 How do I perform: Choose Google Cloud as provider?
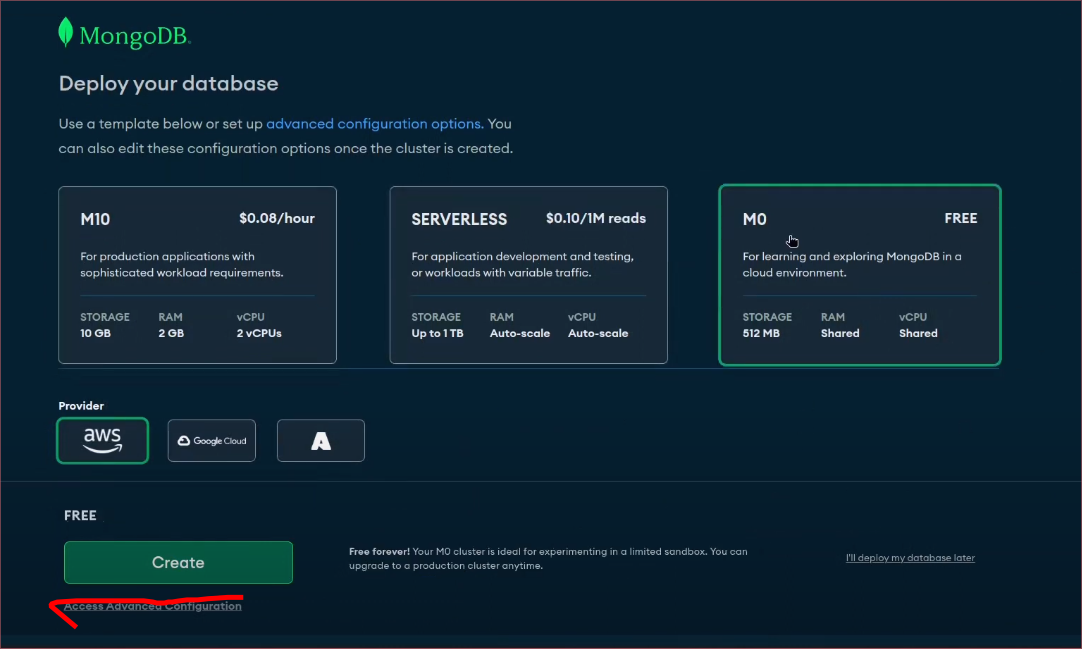(x=212, y=440)
